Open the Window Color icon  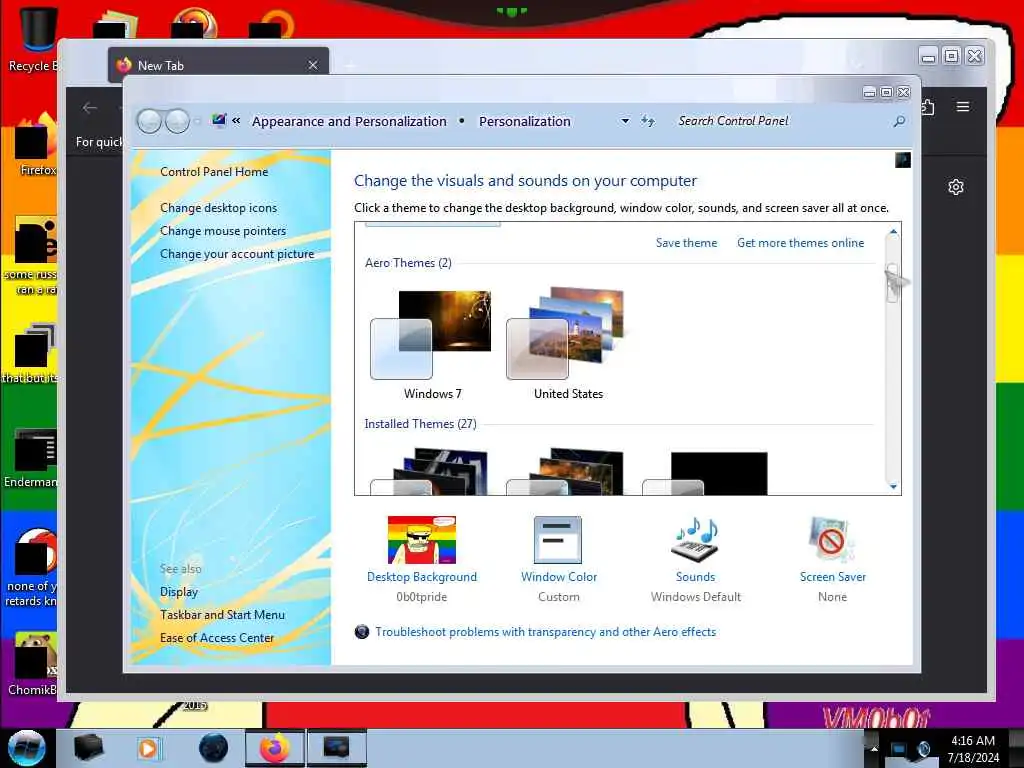pos(558,540)
